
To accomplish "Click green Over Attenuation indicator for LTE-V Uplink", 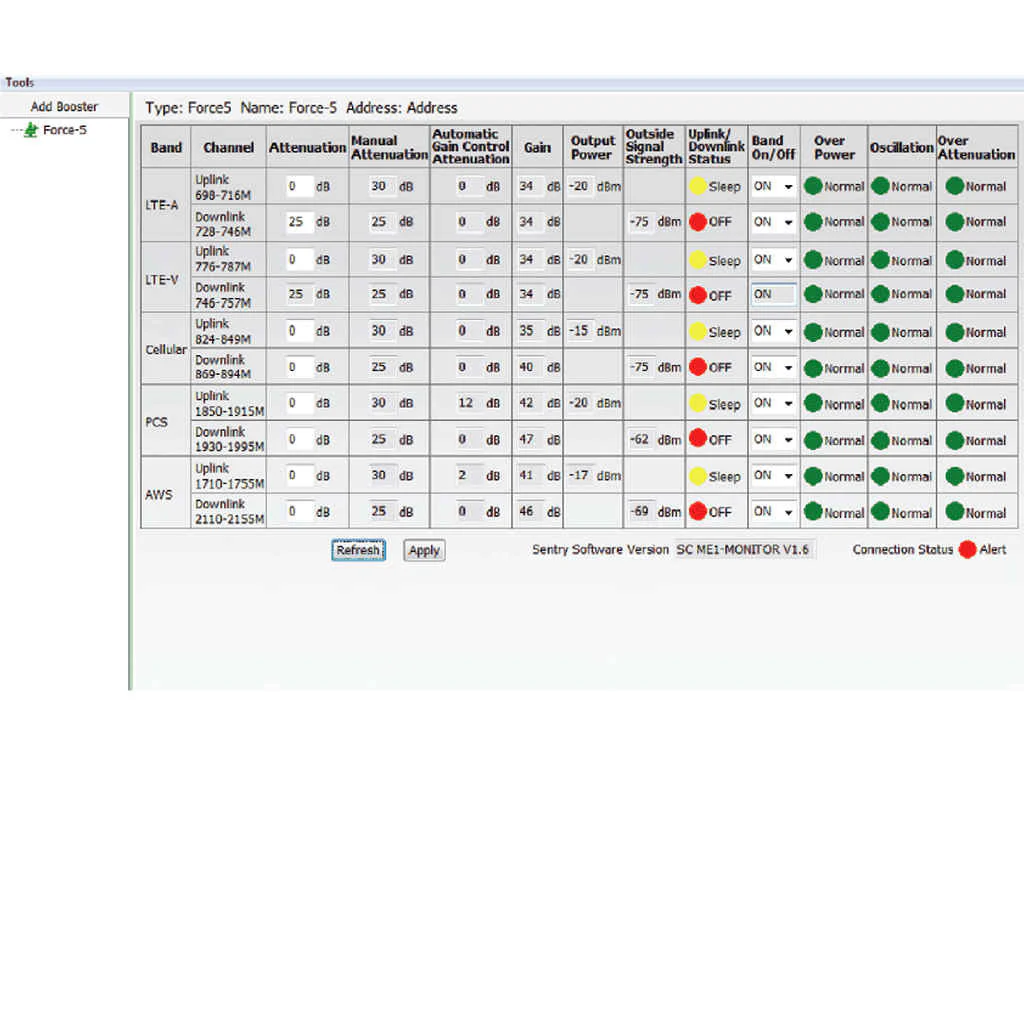I will click(x=955, y=260).
